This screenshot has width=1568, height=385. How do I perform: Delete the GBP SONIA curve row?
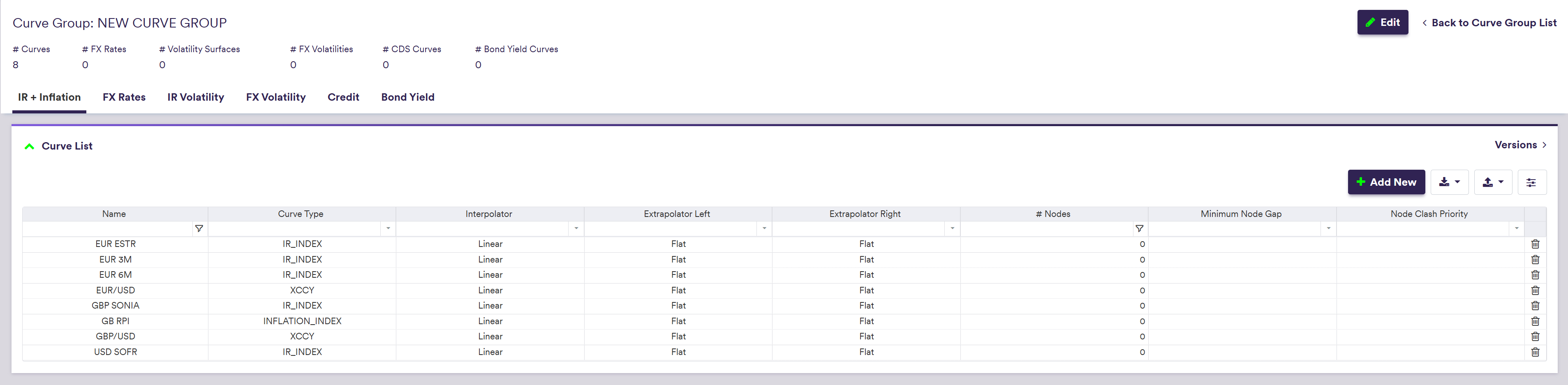point(1535,306)
